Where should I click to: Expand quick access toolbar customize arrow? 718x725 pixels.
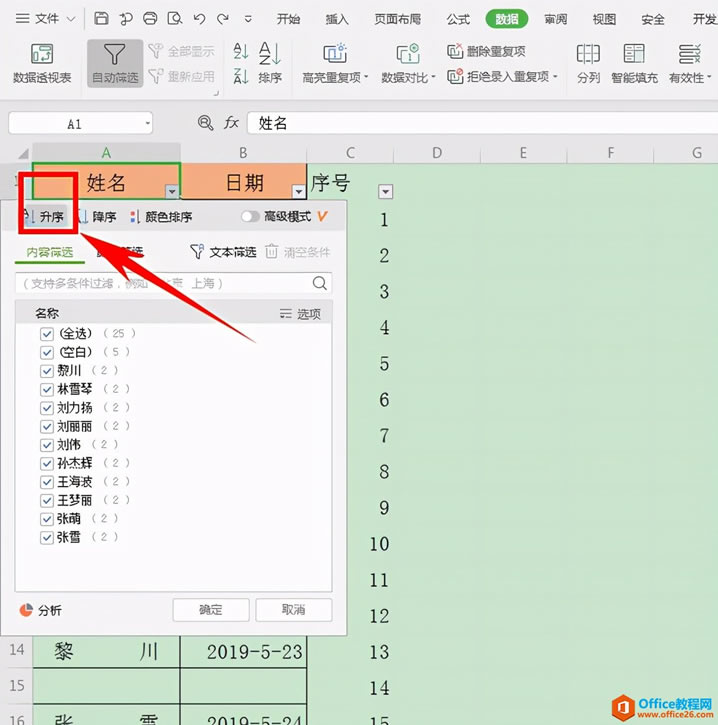(x=248, y=19)
